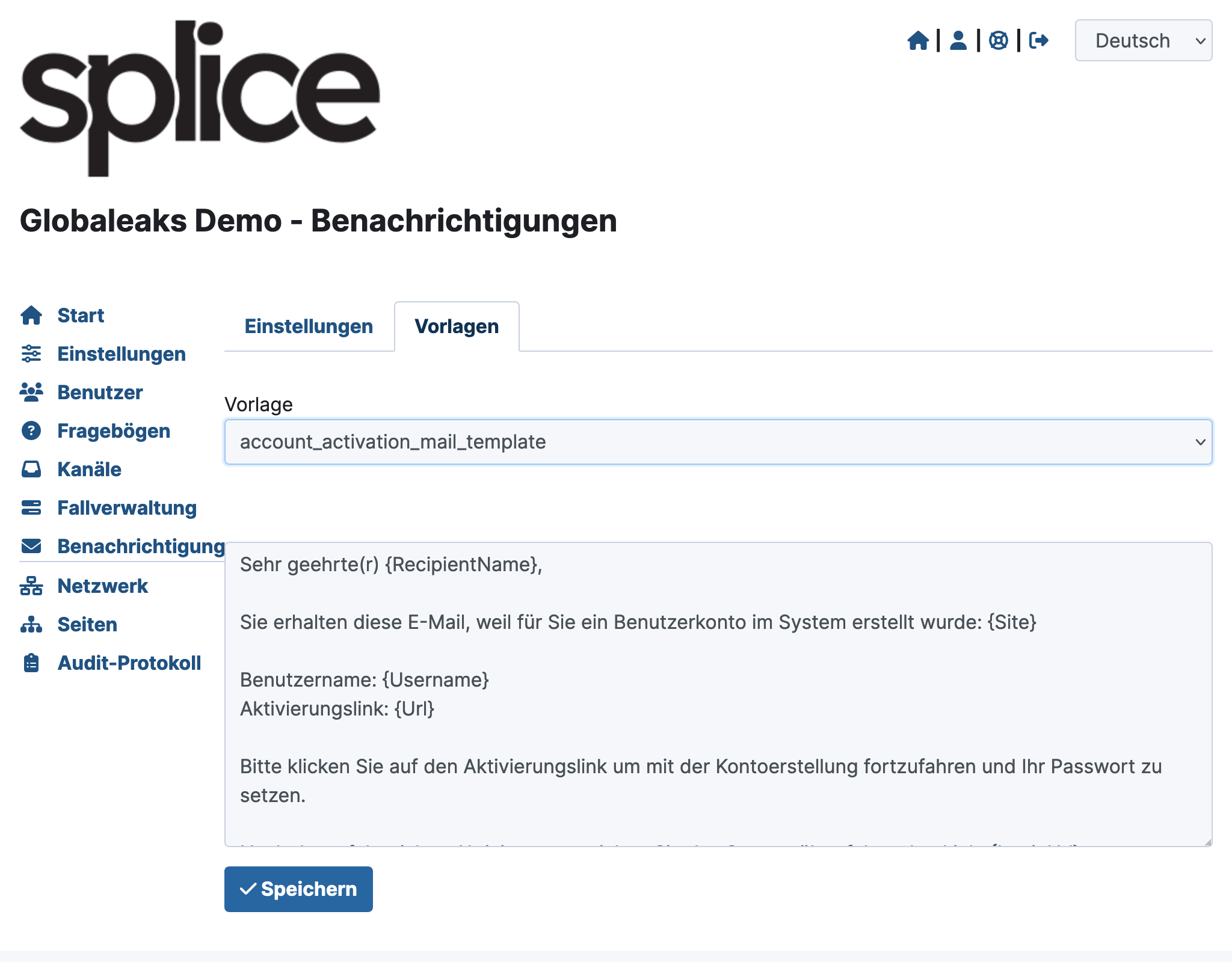Open Benutzer in the sidebar
1232x962 pixels.
100,392
